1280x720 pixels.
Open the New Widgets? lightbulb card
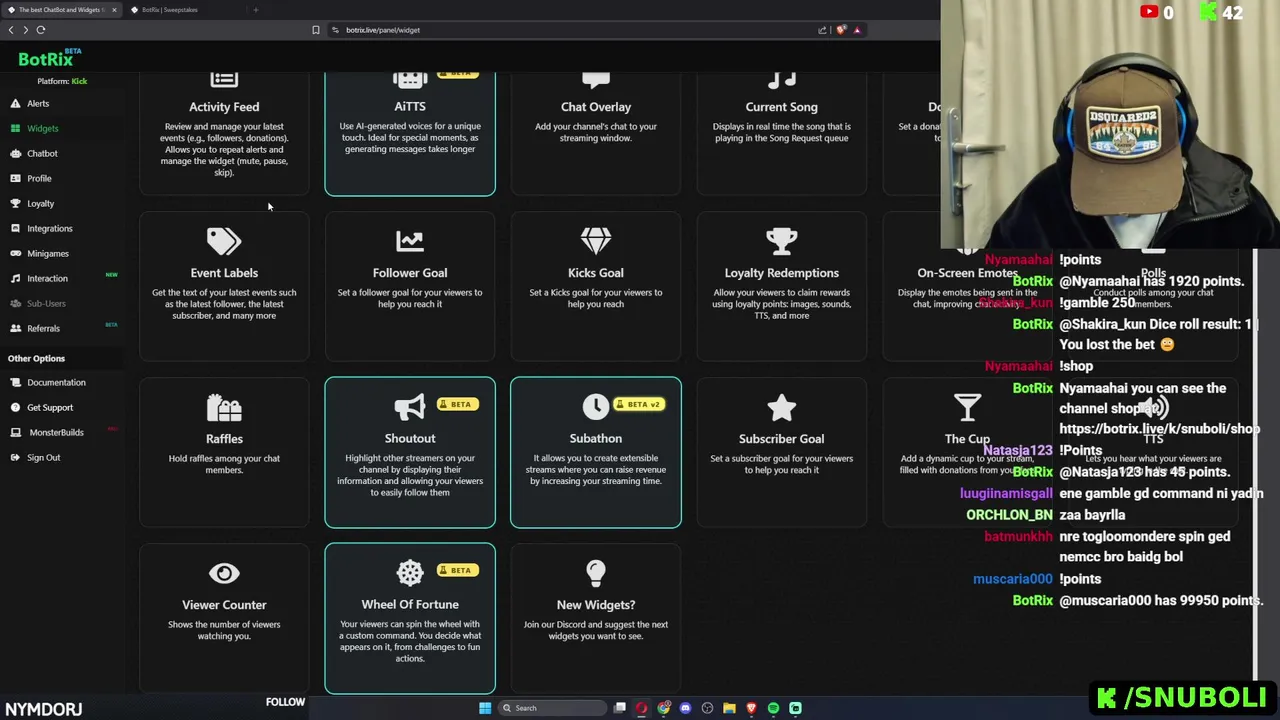(596, 618)
